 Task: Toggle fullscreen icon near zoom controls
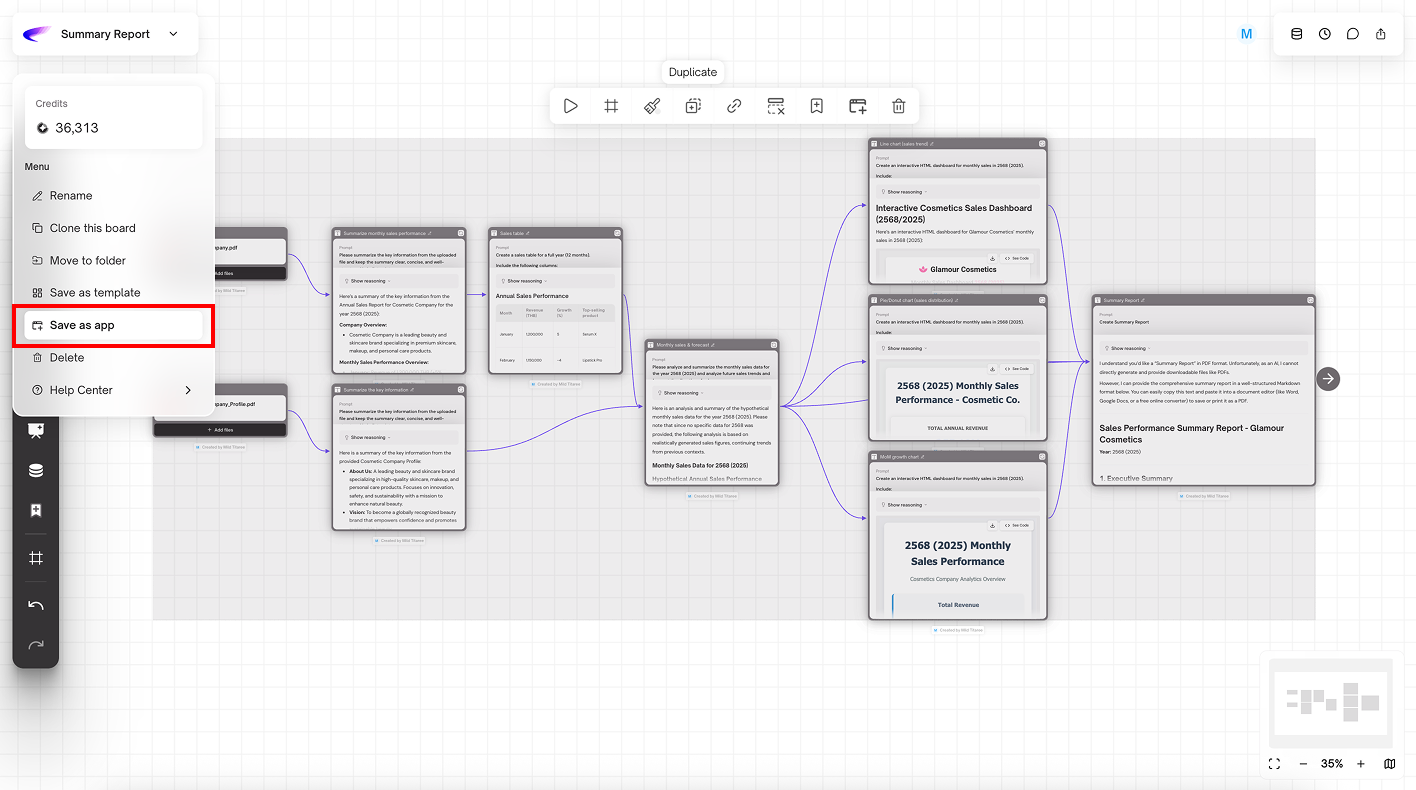[1274, 764]
